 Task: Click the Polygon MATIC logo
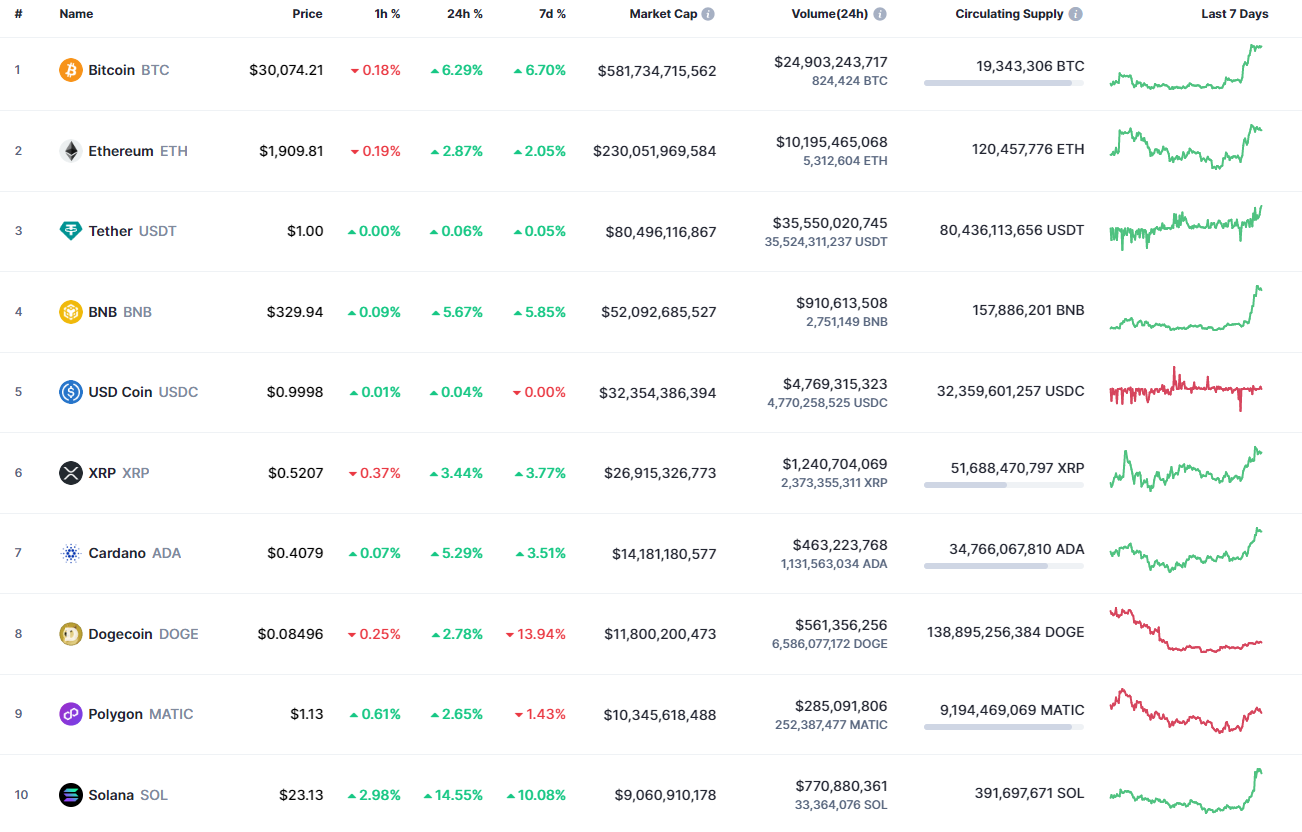68,714
